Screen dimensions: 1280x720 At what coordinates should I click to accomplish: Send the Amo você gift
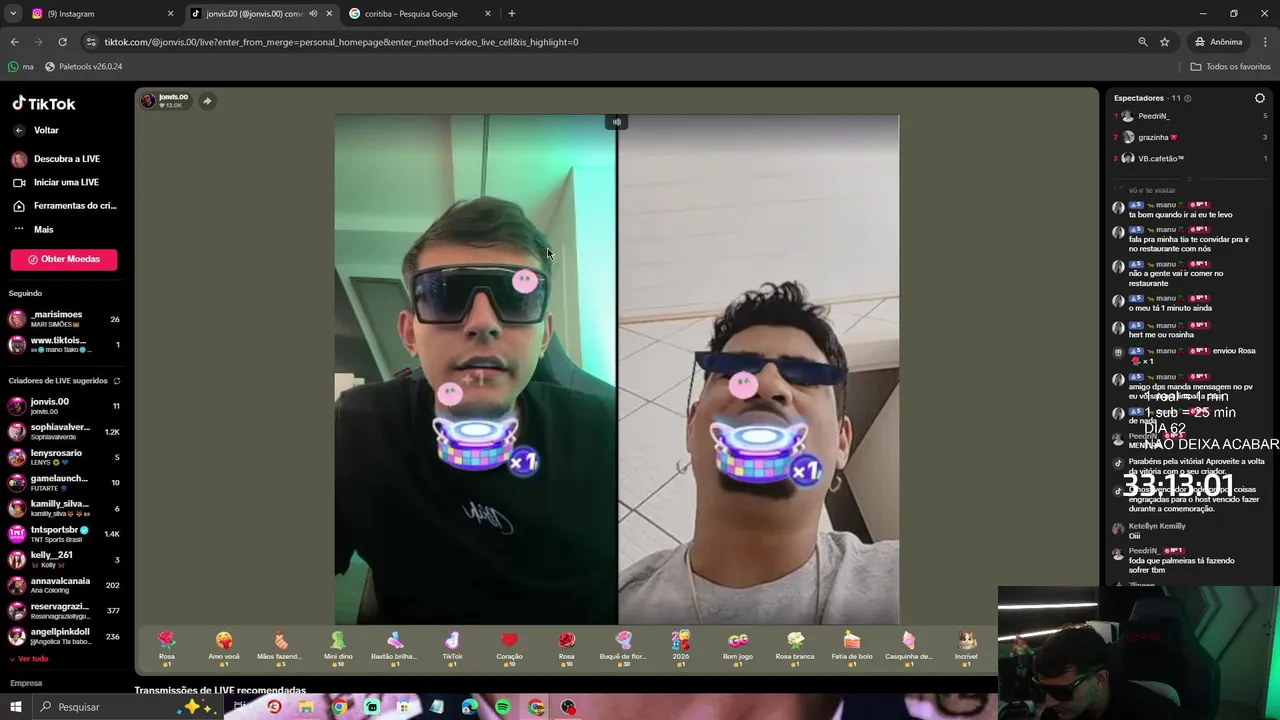224,648
